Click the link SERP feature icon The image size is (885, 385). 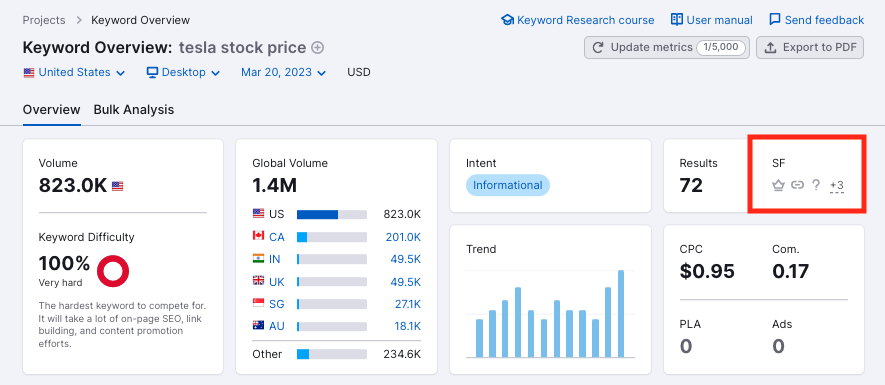[797, 185]
